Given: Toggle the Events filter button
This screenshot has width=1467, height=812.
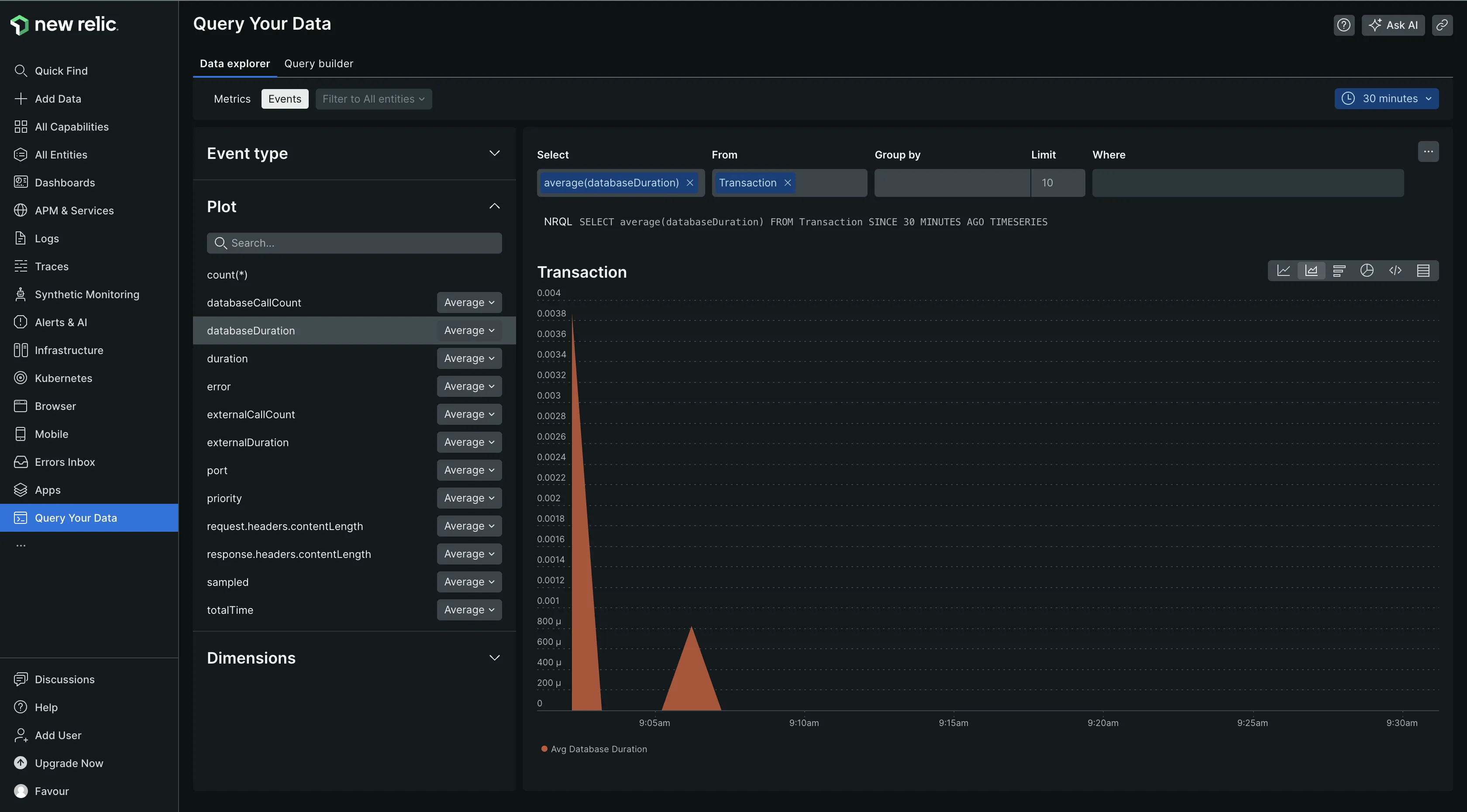Looking at the screenshot, I should (285, 98).
